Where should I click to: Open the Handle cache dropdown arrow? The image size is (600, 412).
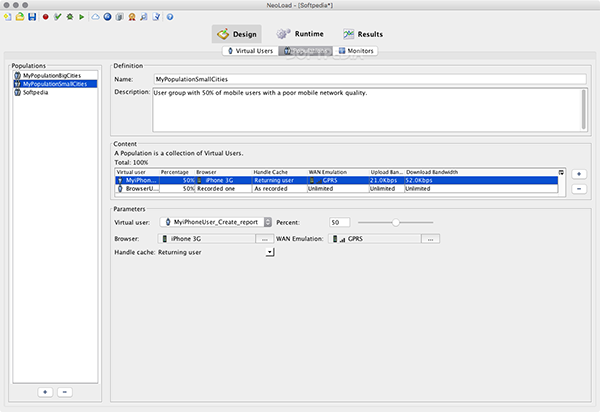(x=270, y=252)
